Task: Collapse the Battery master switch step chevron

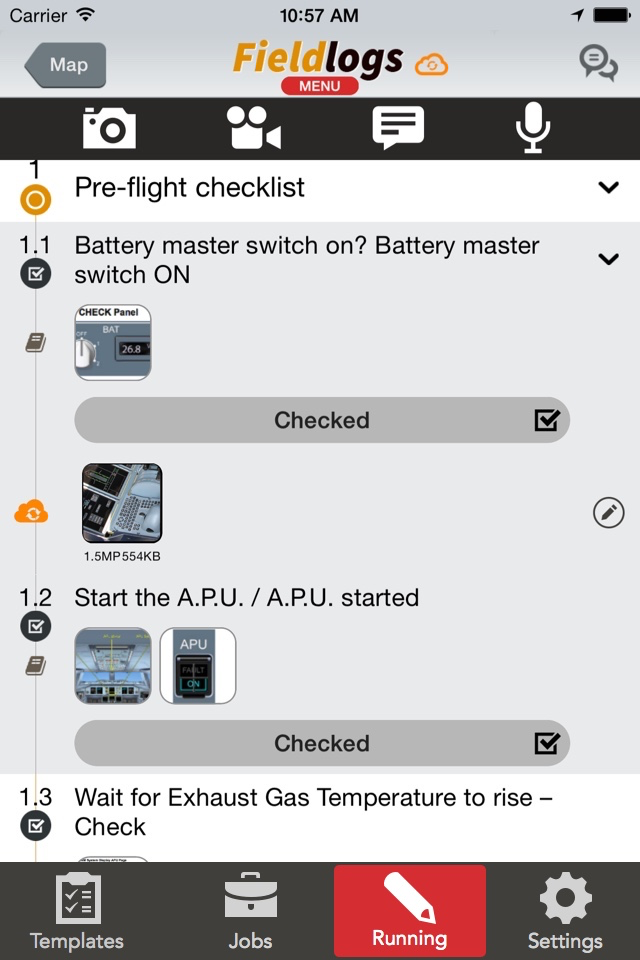Action: tap(608, 259)
